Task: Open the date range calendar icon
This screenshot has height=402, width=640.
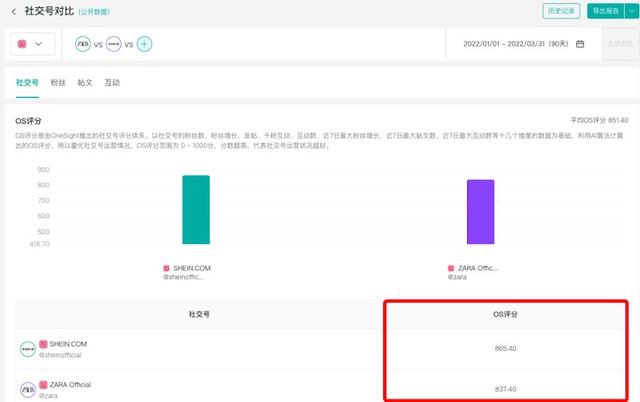Action: 580,44
